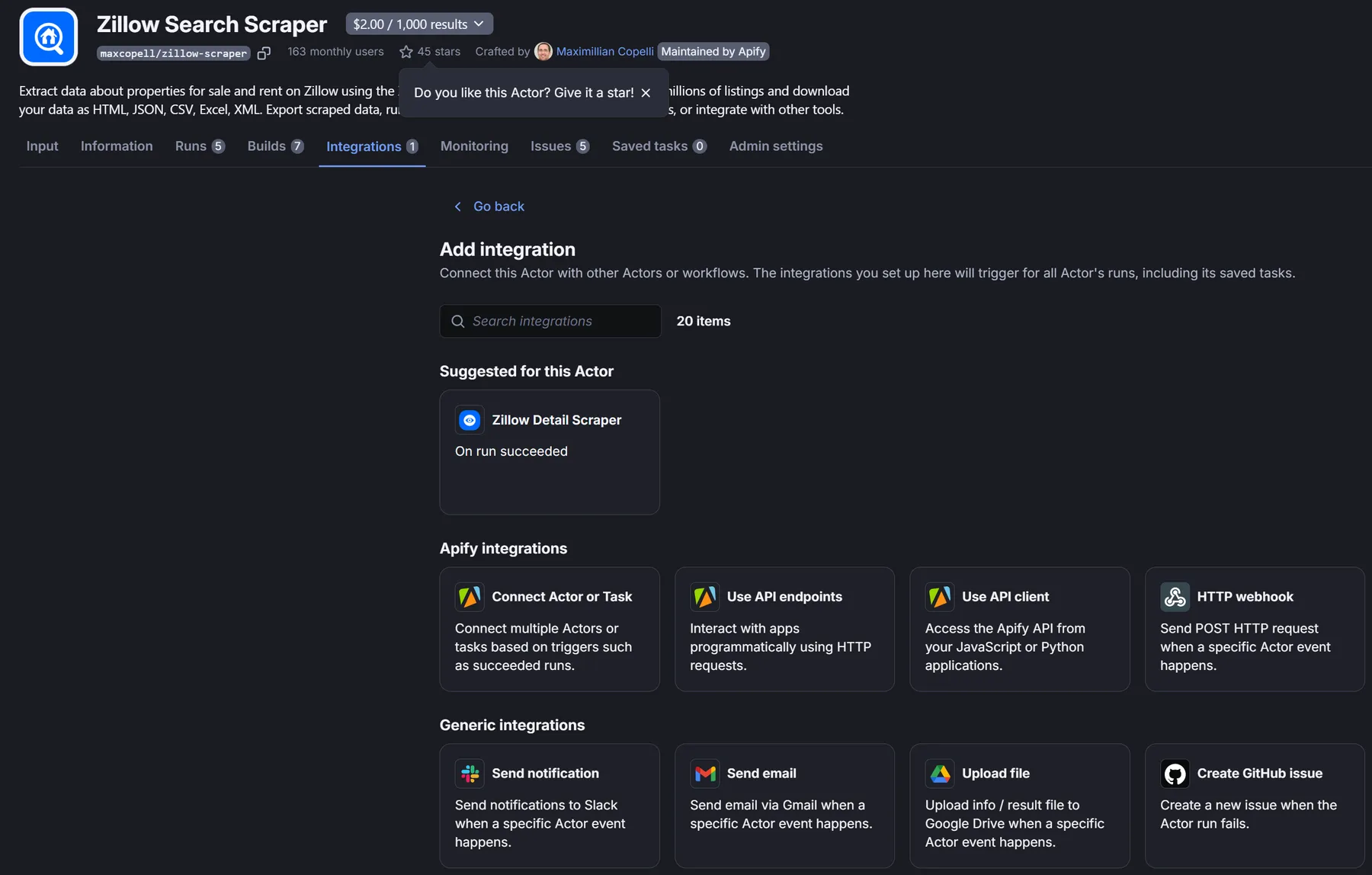Choose the Create GitHub issue card title
Image resolution: width=1372 pixels, height=875 pixels.
[1259, 774]
